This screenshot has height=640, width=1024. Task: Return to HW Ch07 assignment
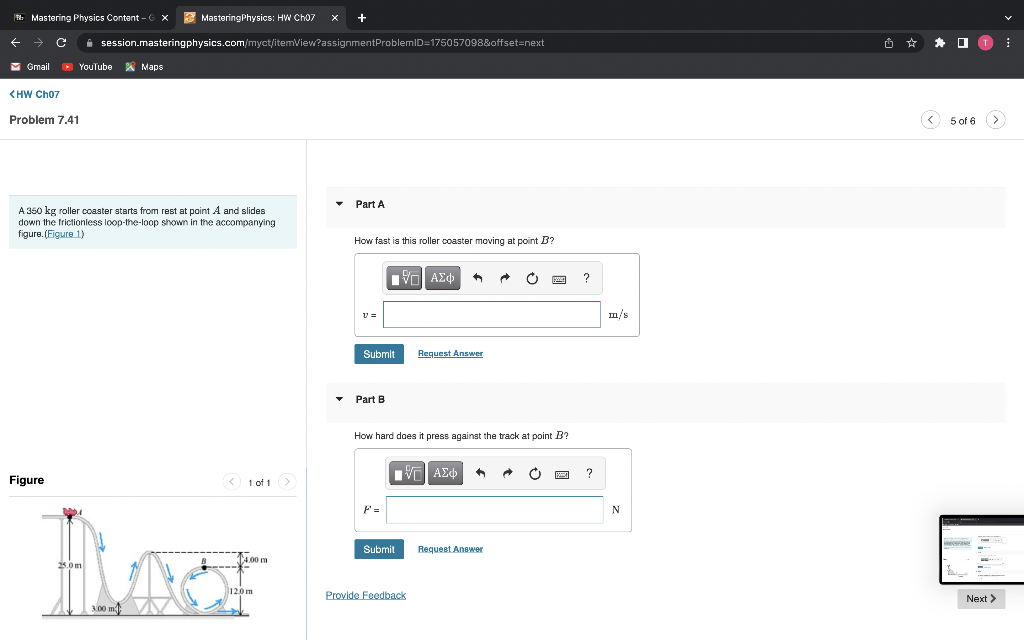point(35,94)
